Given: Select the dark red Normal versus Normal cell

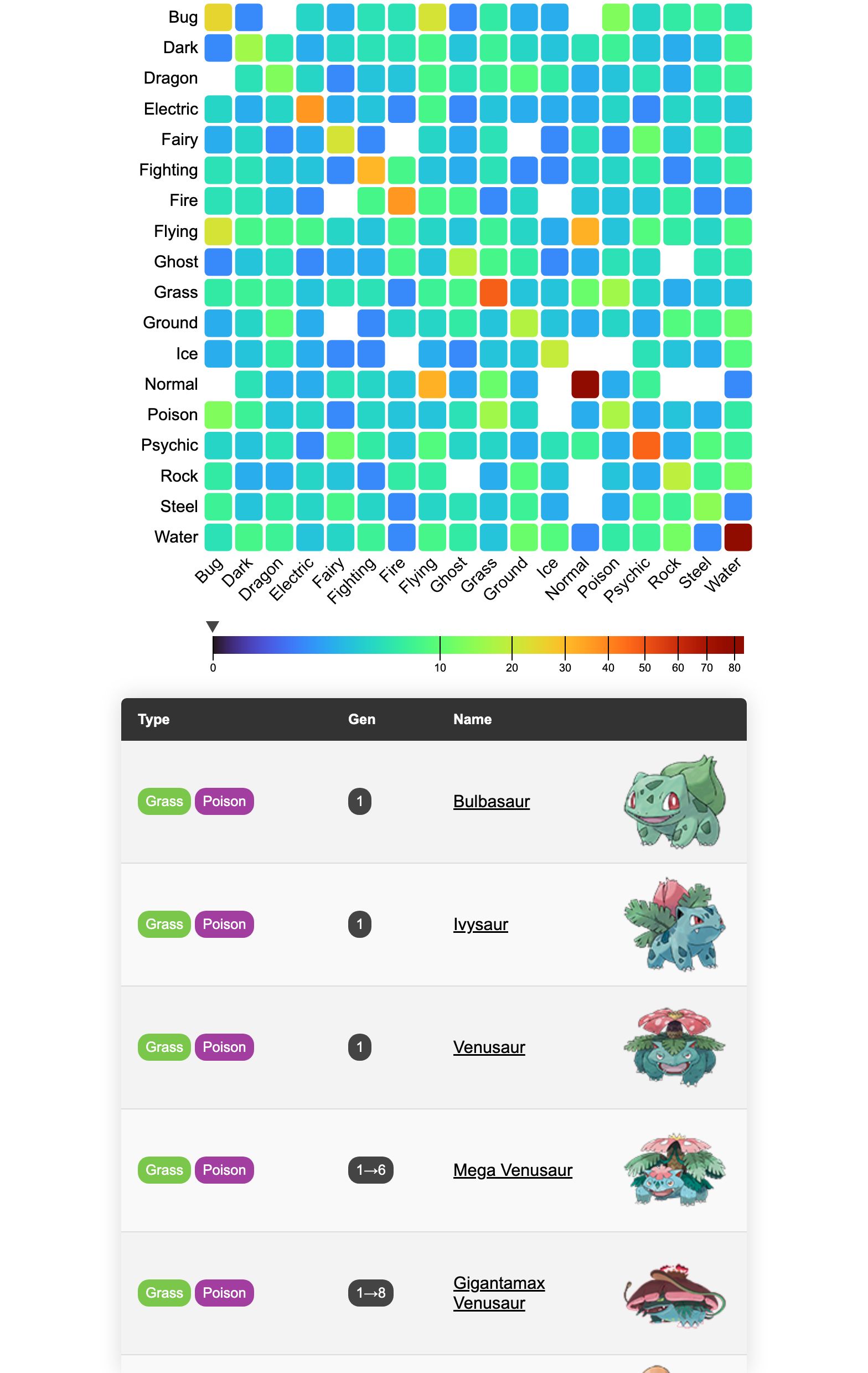Looking at the screenshot, I should (584, 384).
